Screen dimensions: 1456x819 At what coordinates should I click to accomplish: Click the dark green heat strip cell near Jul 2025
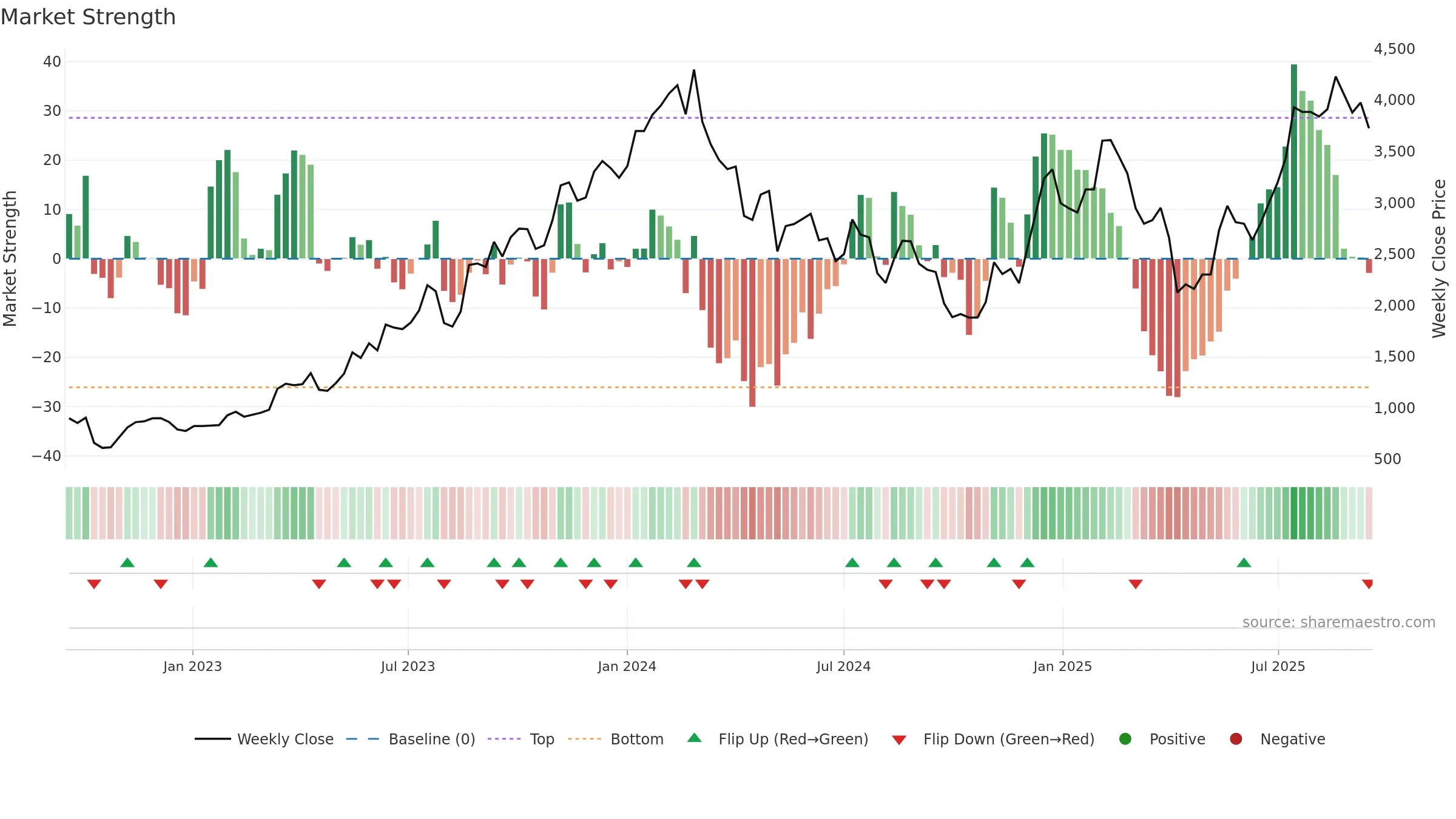tap(1294, 513)
